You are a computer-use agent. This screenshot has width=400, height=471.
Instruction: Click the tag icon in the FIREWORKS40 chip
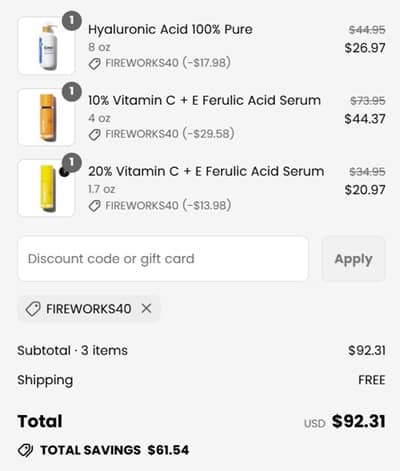coord(33,309)
